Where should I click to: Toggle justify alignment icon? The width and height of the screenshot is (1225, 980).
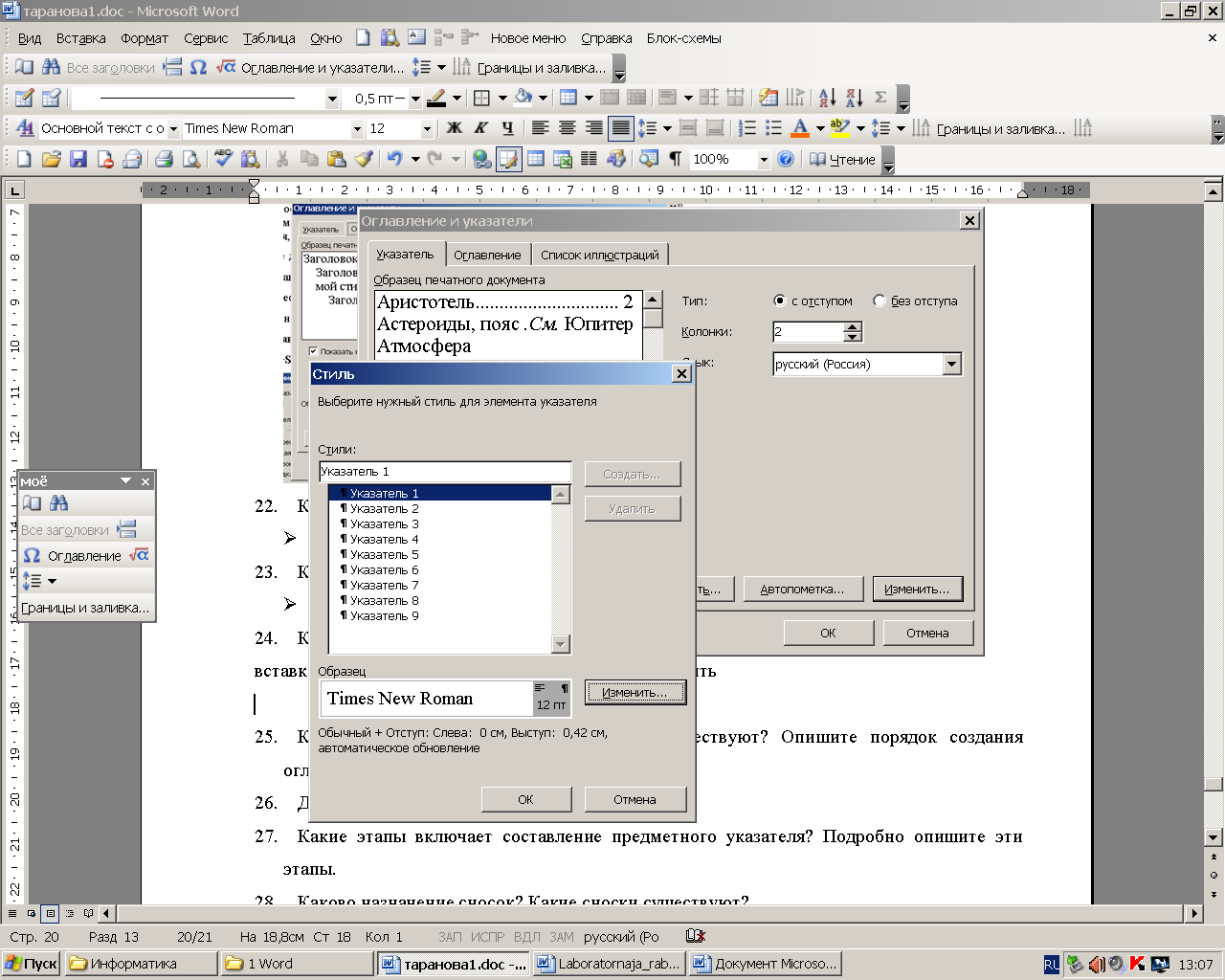621,128
